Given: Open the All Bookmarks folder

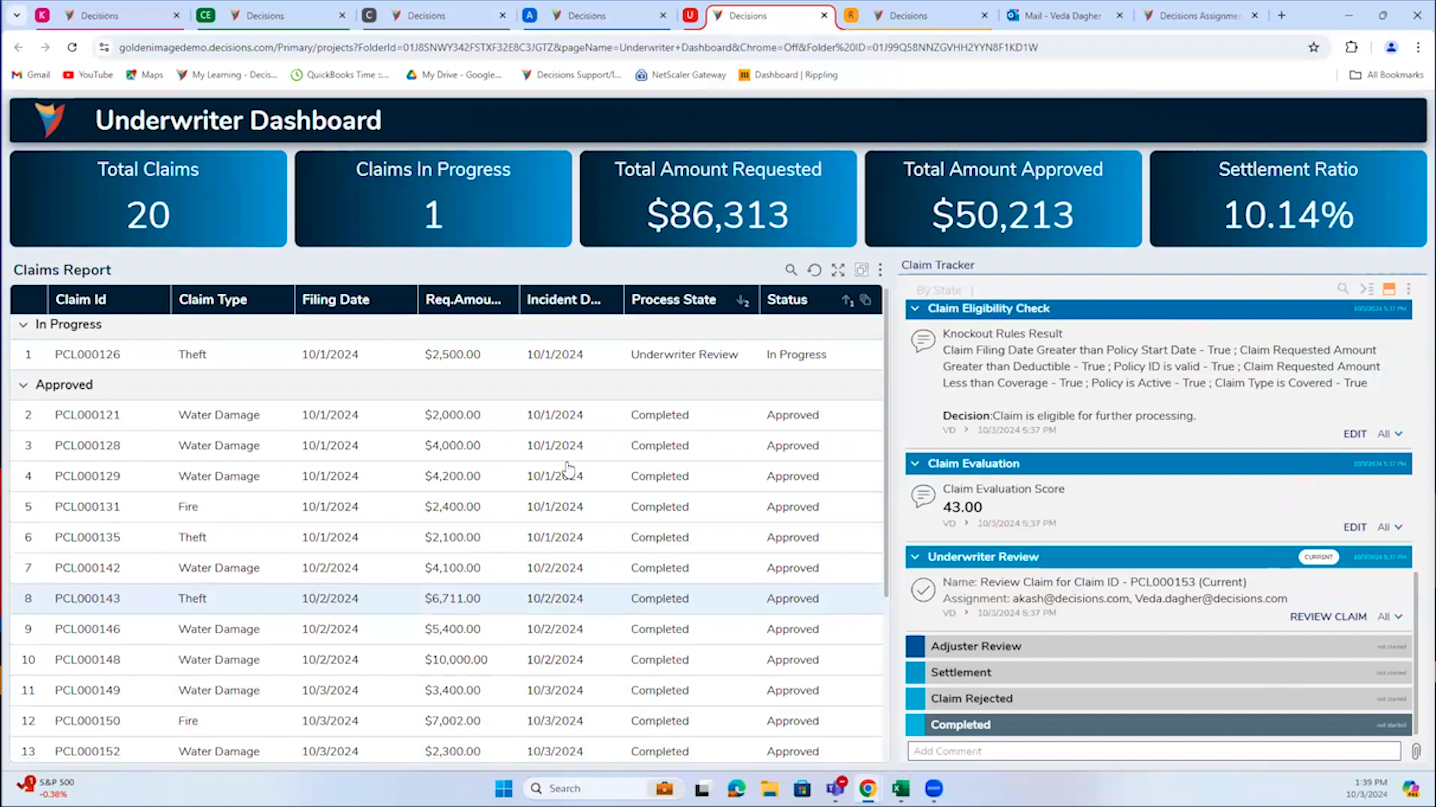Looking at the screenshot, I should tap(1386, 75).
